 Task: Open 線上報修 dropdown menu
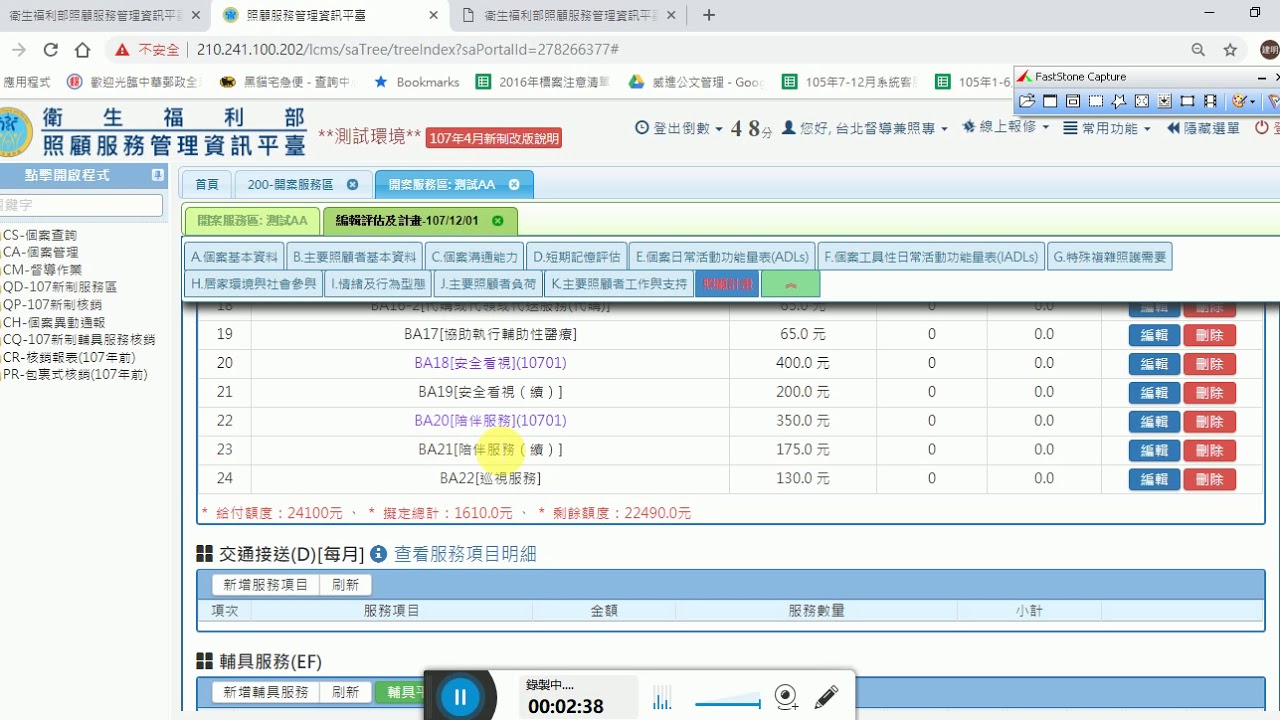coord(1005,128)
